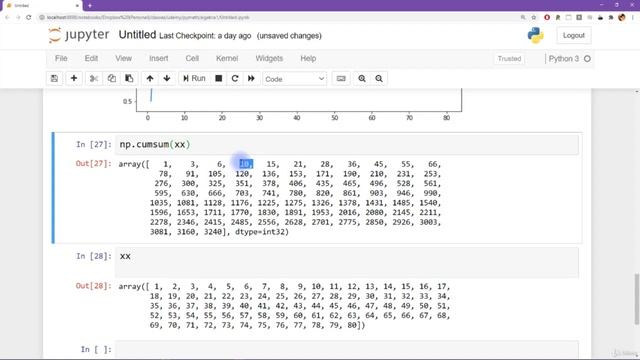Image resolution: width=640 pixels, height=360 pixels.
Task: Run the selected cell
Action: tap(194, 78)
